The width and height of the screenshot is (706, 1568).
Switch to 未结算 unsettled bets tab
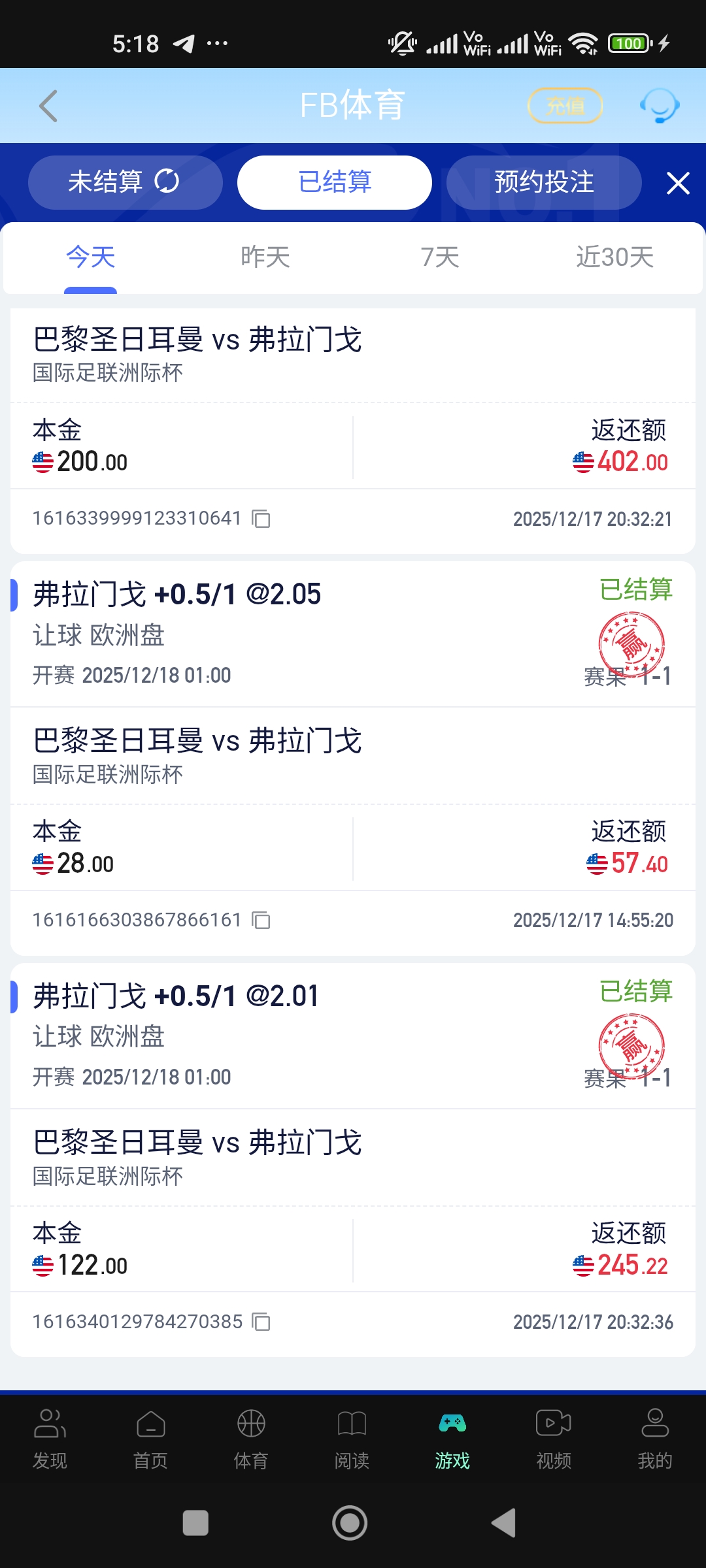pos(125,182)
